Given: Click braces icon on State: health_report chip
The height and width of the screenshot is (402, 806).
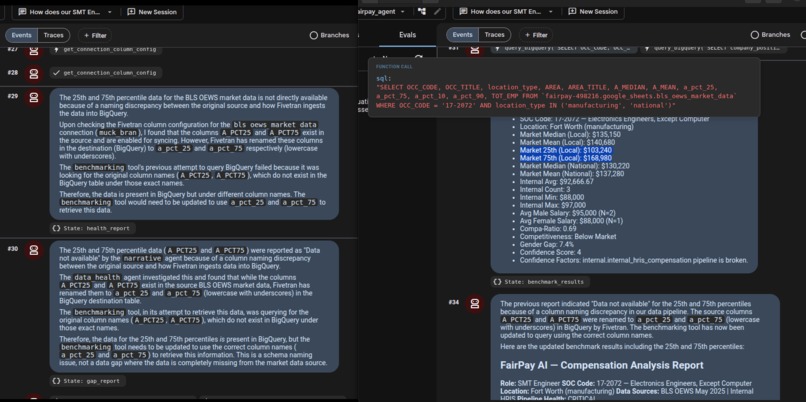Looking at the screenshot, I should 56,228.
